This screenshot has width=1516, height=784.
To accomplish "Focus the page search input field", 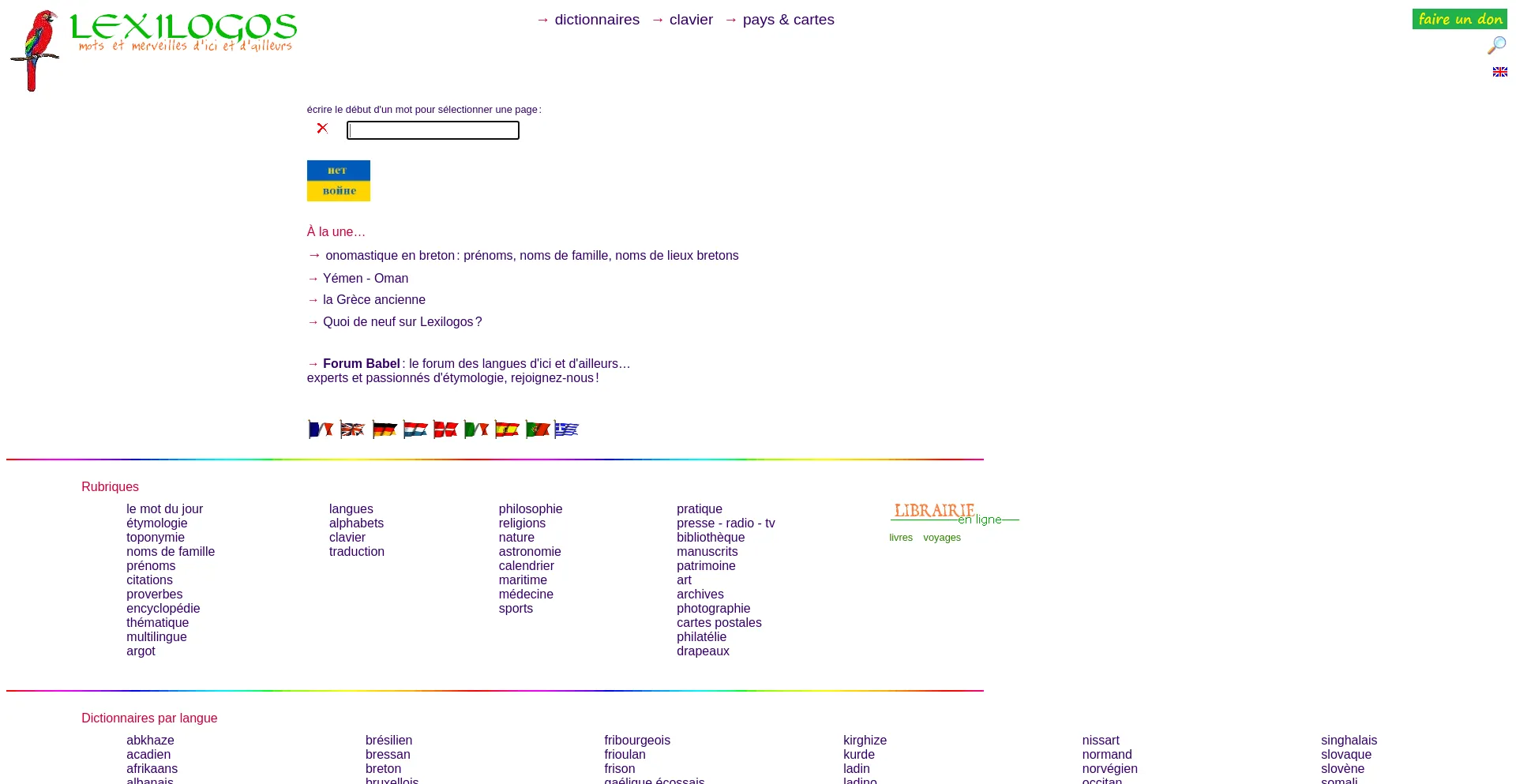I will point(433,130).
